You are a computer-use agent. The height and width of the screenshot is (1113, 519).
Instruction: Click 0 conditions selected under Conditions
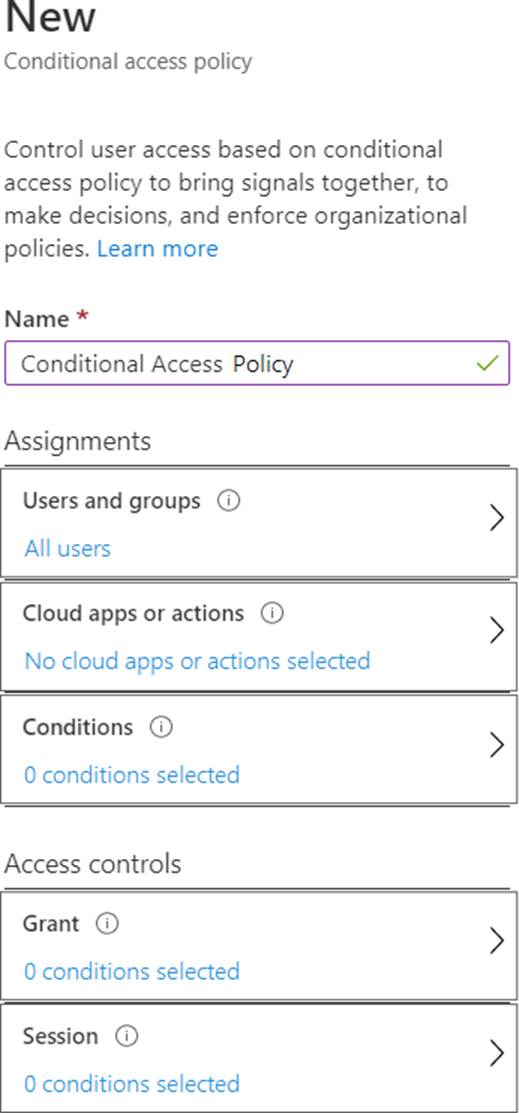click(x=132, y=774)
